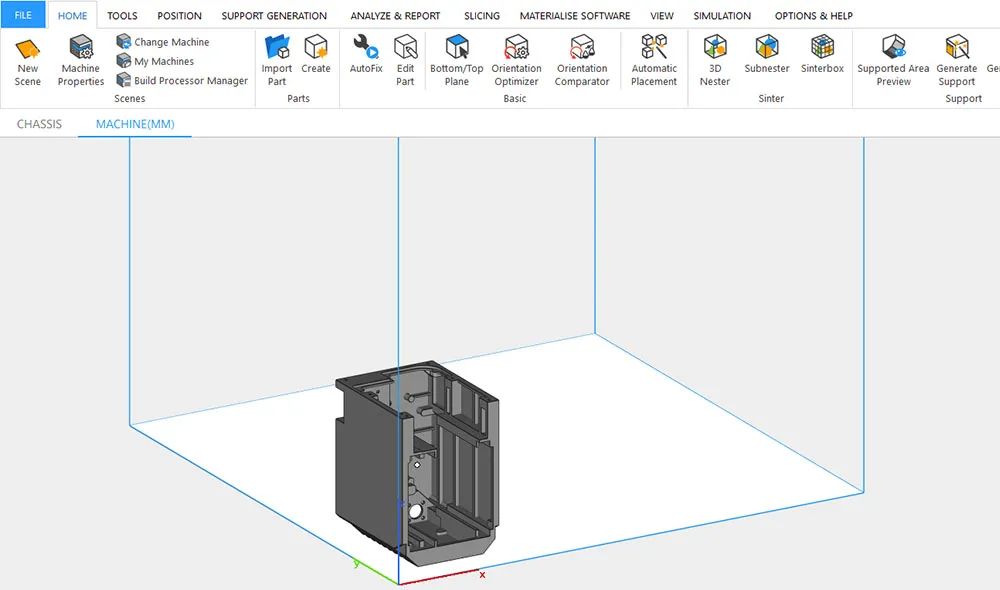The height and width of the screenshot is (590, 1000).
Task: Open Machine Properties
Action: tap(80, 61)
